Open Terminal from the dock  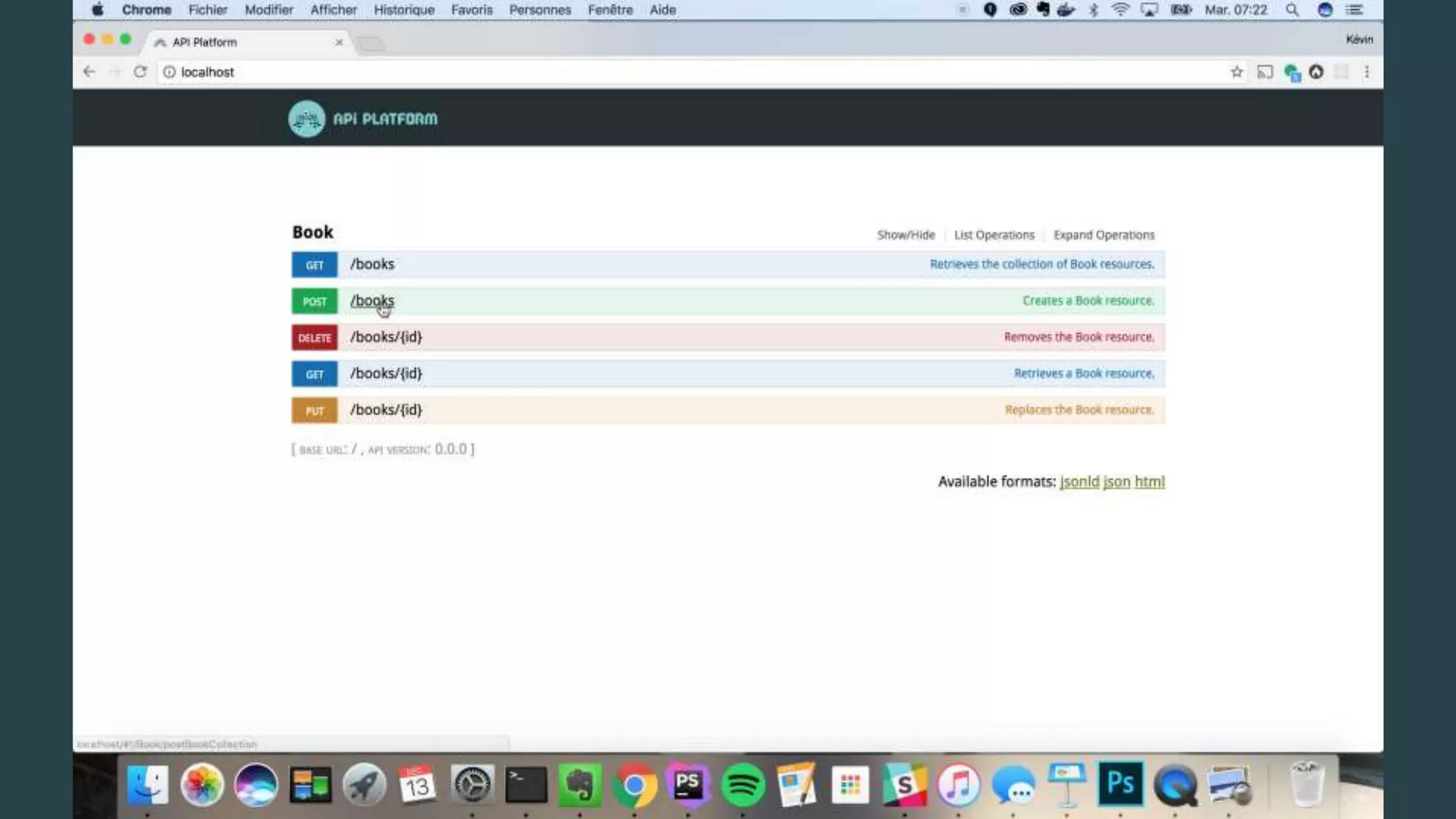[x=526, y=785]
